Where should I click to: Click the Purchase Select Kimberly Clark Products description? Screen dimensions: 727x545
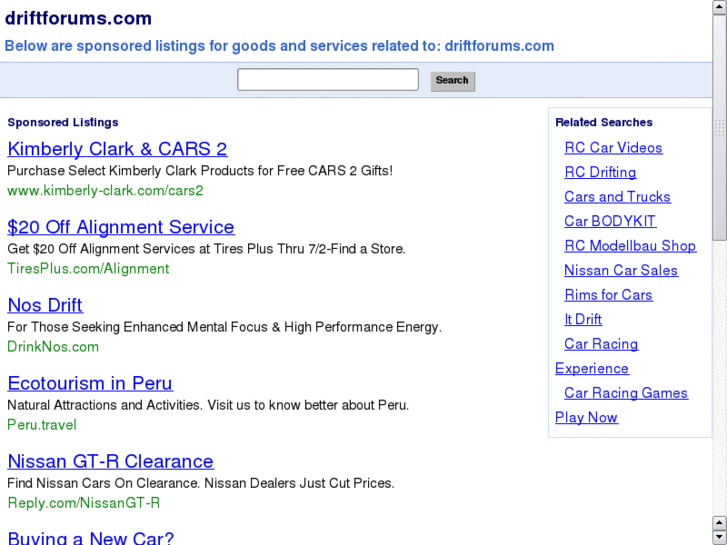pos(200,171)
